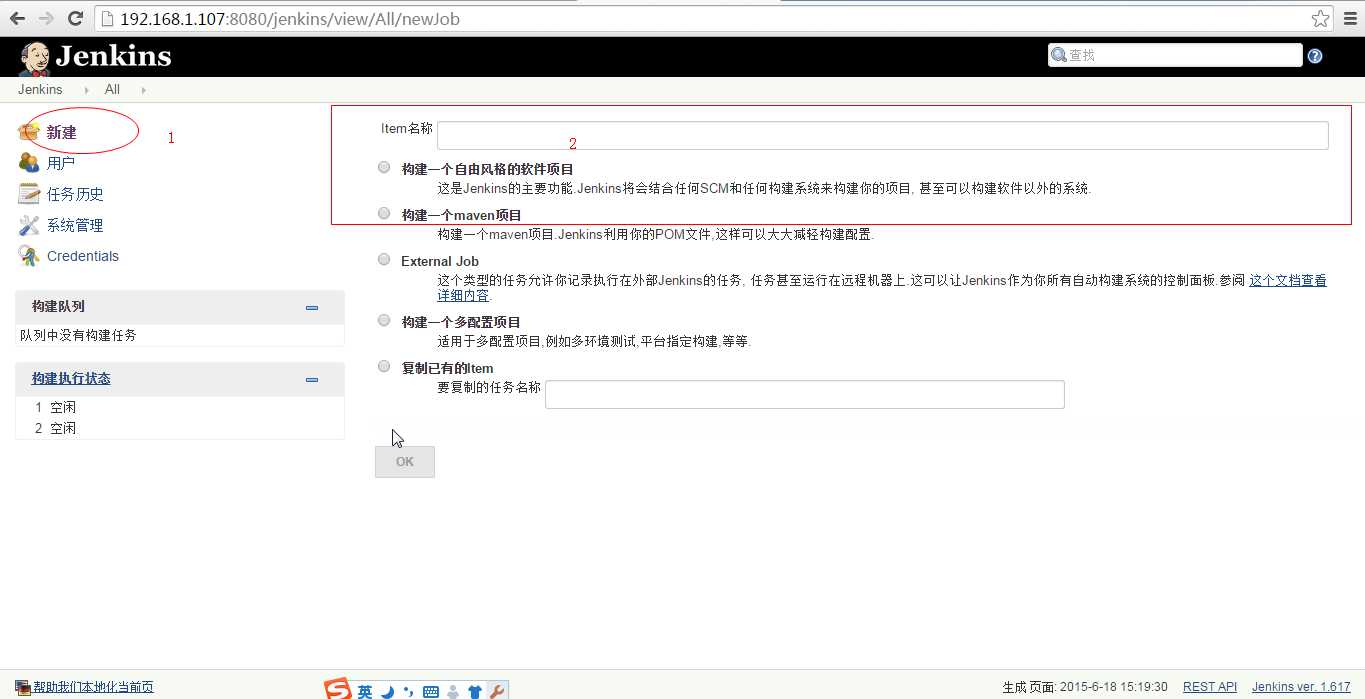Screen dimensions: 1365x699
Task: Click the 查找 search box
Action: [x=1175, y=55]
